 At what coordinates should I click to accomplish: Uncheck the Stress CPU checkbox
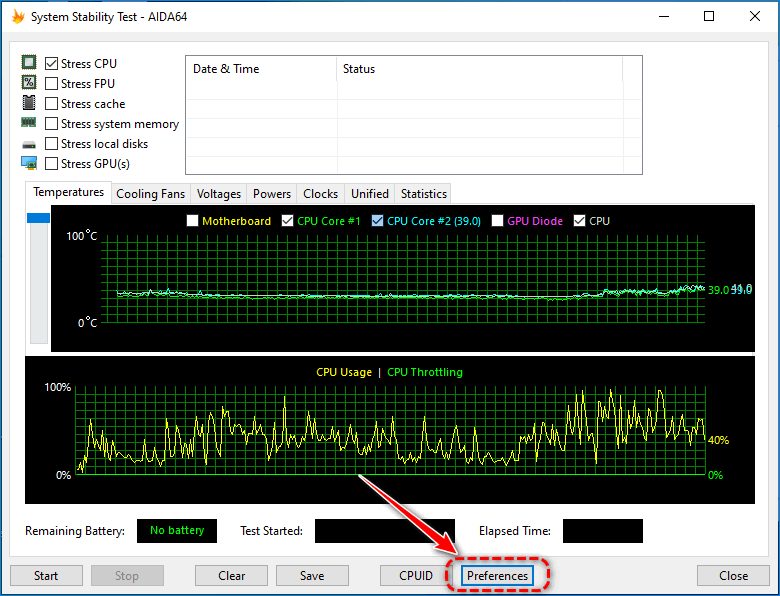(51, 63)
